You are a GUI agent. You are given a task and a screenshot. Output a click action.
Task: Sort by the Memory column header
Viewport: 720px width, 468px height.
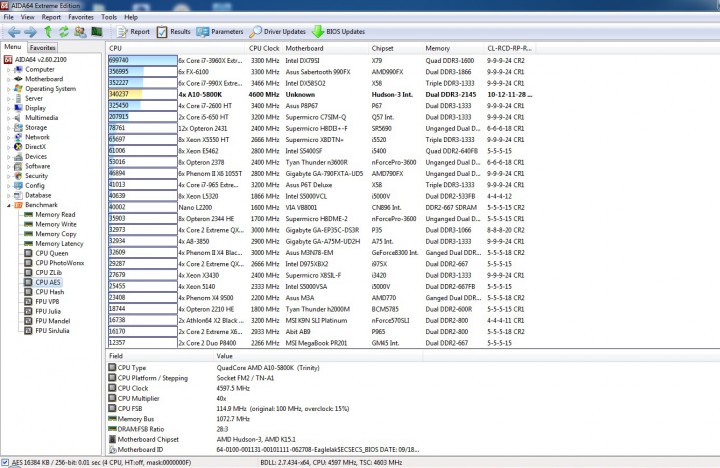453,48
